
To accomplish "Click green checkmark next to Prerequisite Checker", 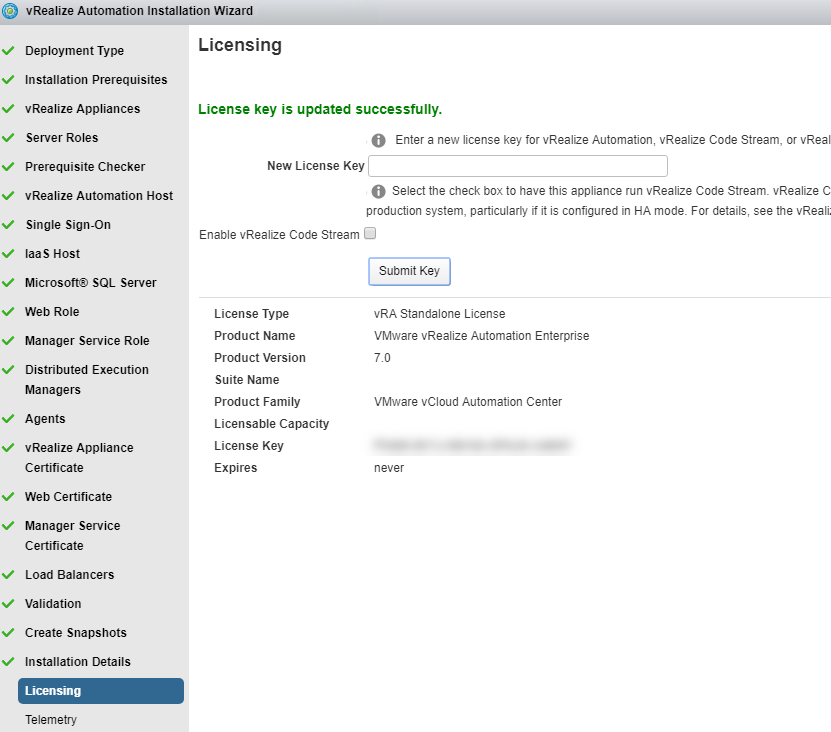I will pyautogui.click(x=9, y=167).
